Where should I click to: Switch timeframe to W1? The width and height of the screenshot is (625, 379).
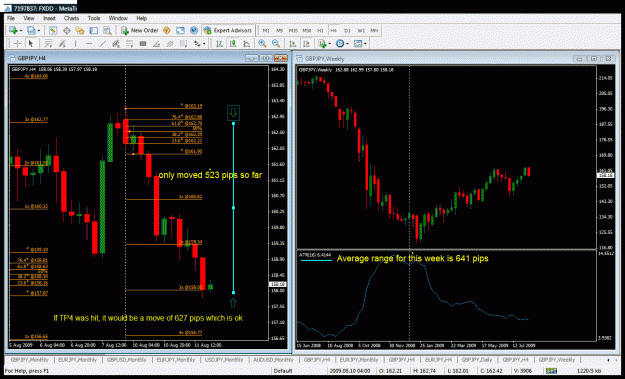point(361,30)
